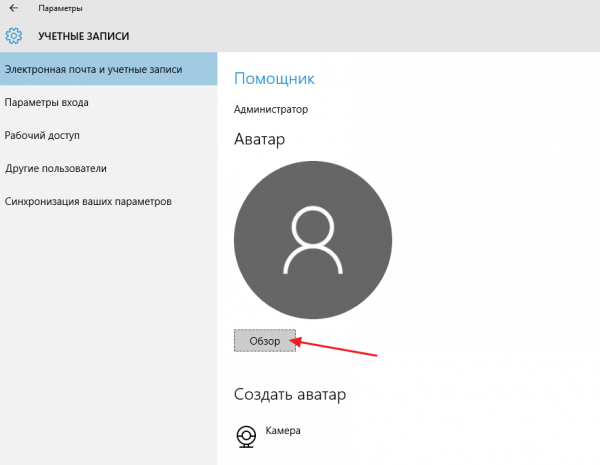Click the Администратор account type text
This screenshot has width=600, height=465.
[271, 109]
